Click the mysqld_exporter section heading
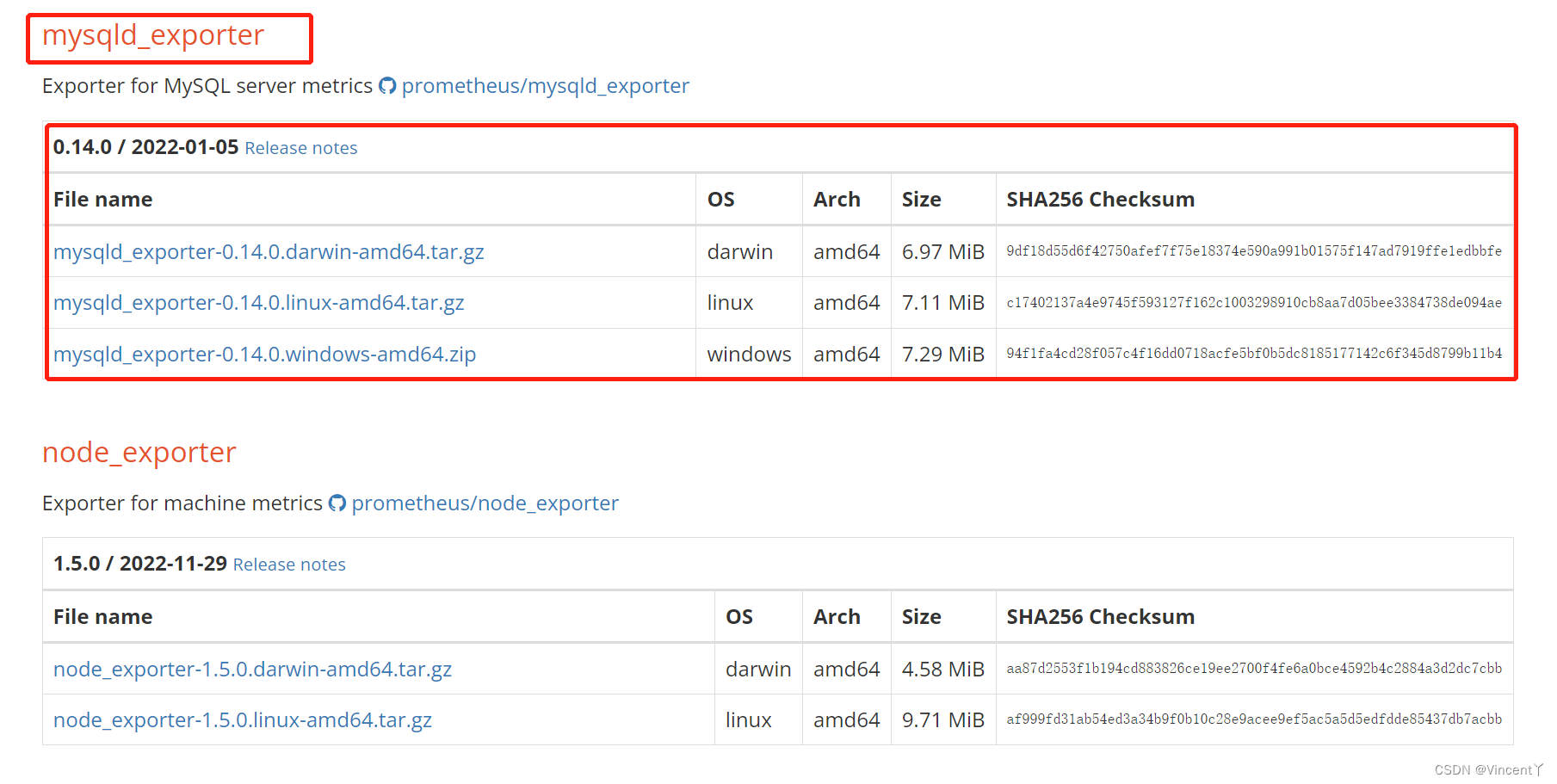The width and height of the screenshot is (1557, 784). coord(153,35)
